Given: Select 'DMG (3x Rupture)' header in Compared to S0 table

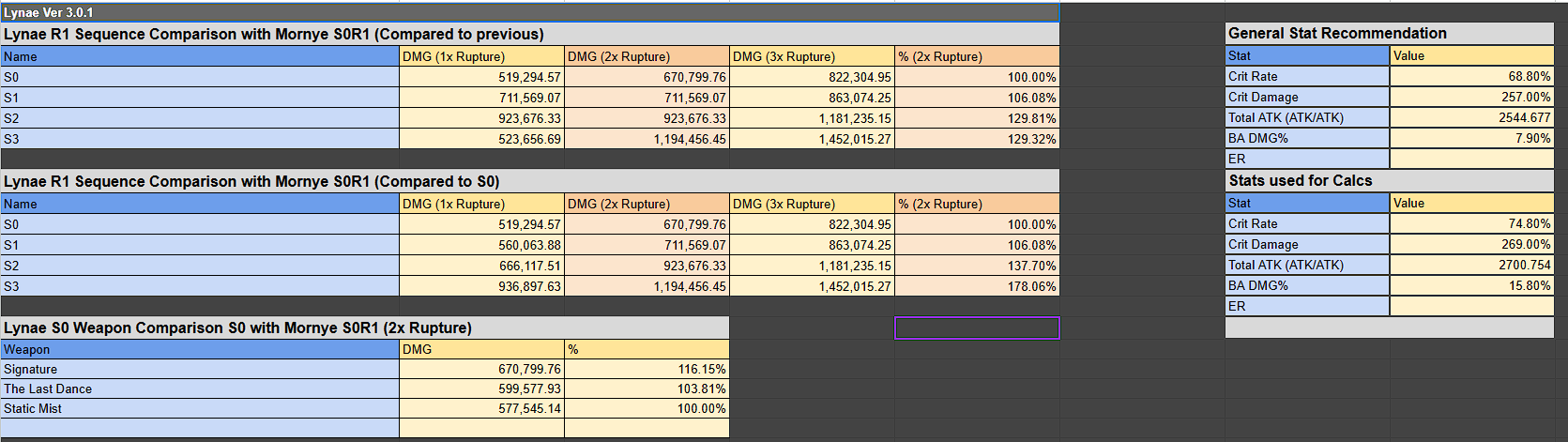Looking at the screenshot, I should tap(812, 204).
